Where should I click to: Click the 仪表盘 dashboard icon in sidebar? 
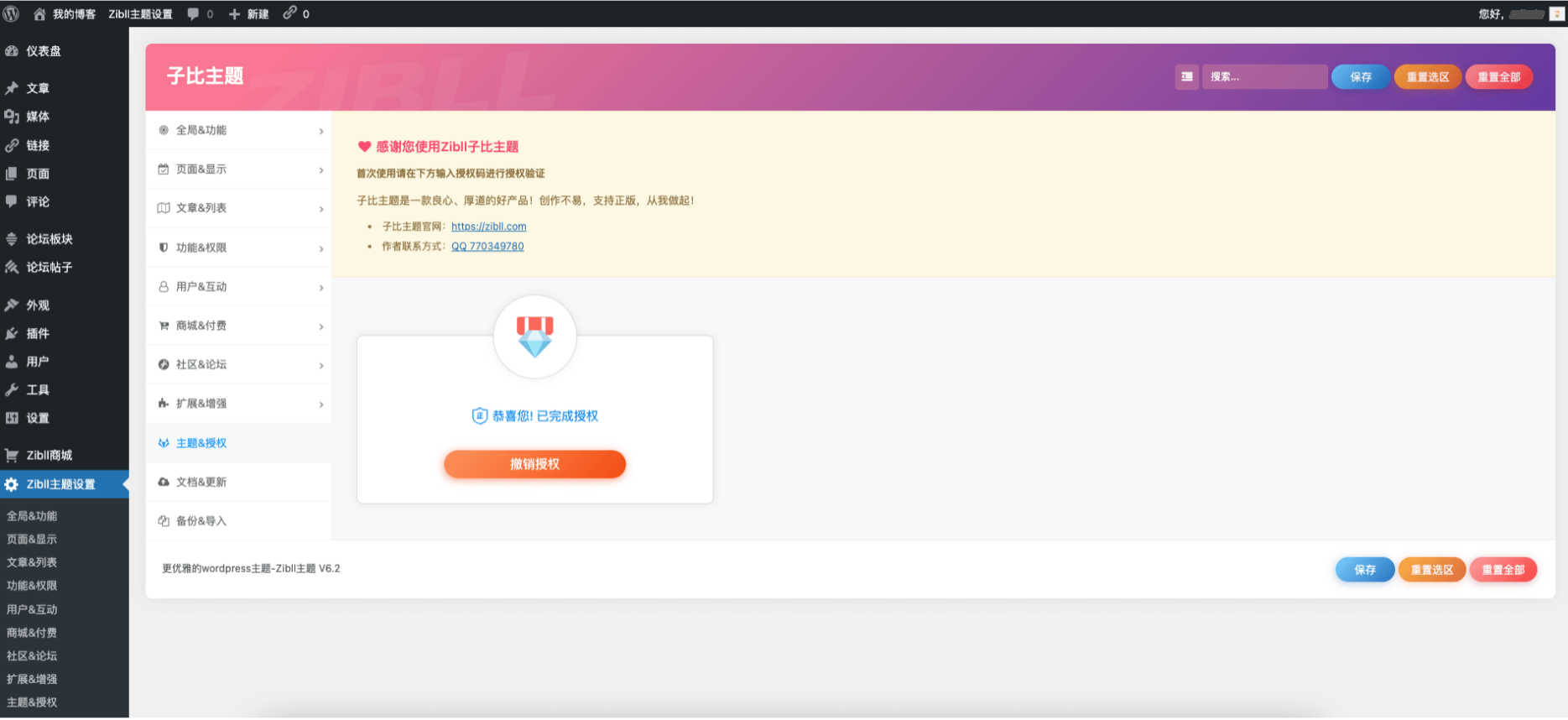[12, 51]
